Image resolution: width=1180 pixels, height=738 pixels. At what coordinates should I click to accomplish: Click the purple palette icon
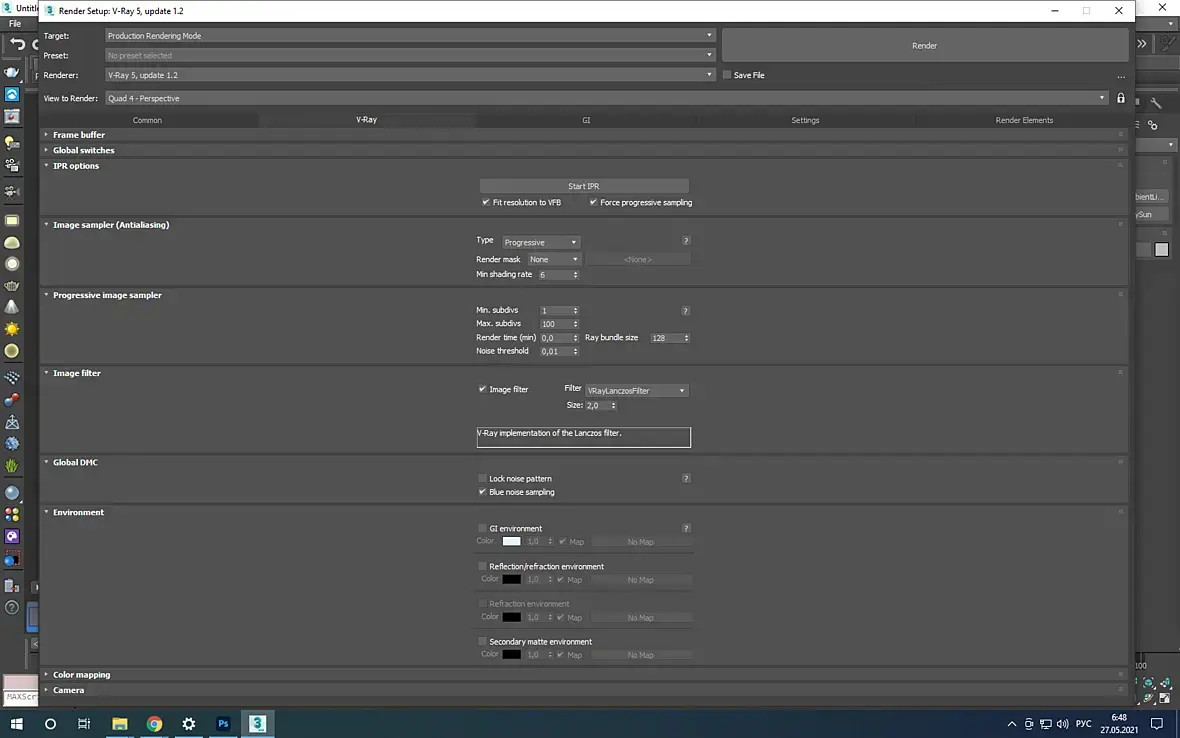(12, 536)
